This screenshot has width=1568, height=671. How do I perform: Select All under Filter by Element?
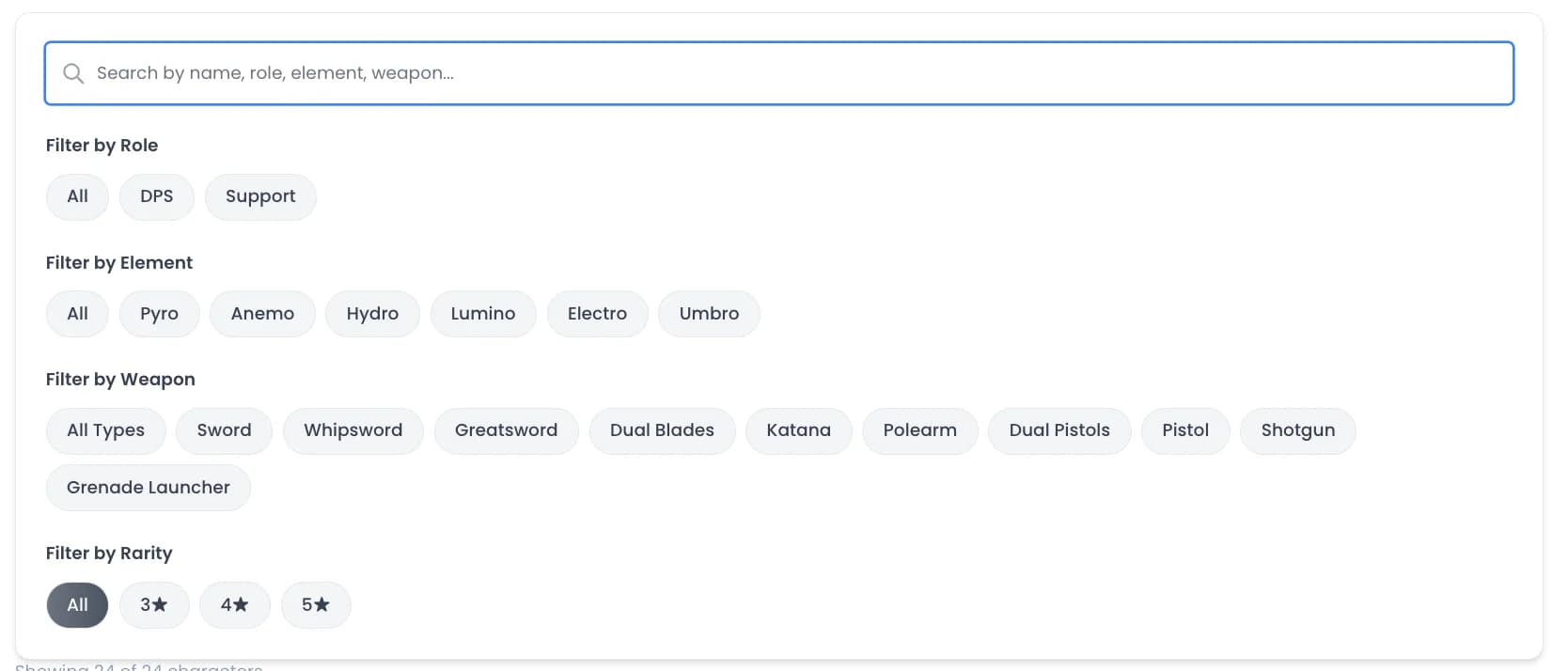click(77, 314)
